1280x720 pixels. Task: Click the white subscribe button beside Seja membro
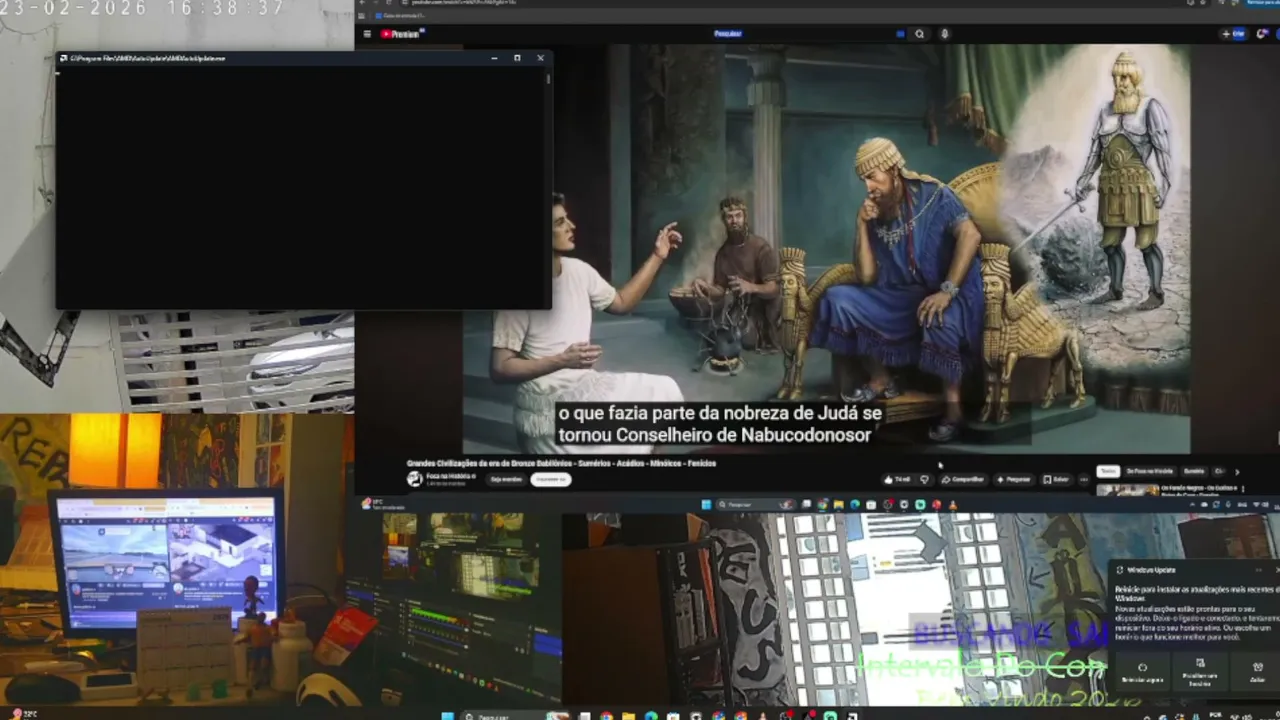(x=550, y=479)
